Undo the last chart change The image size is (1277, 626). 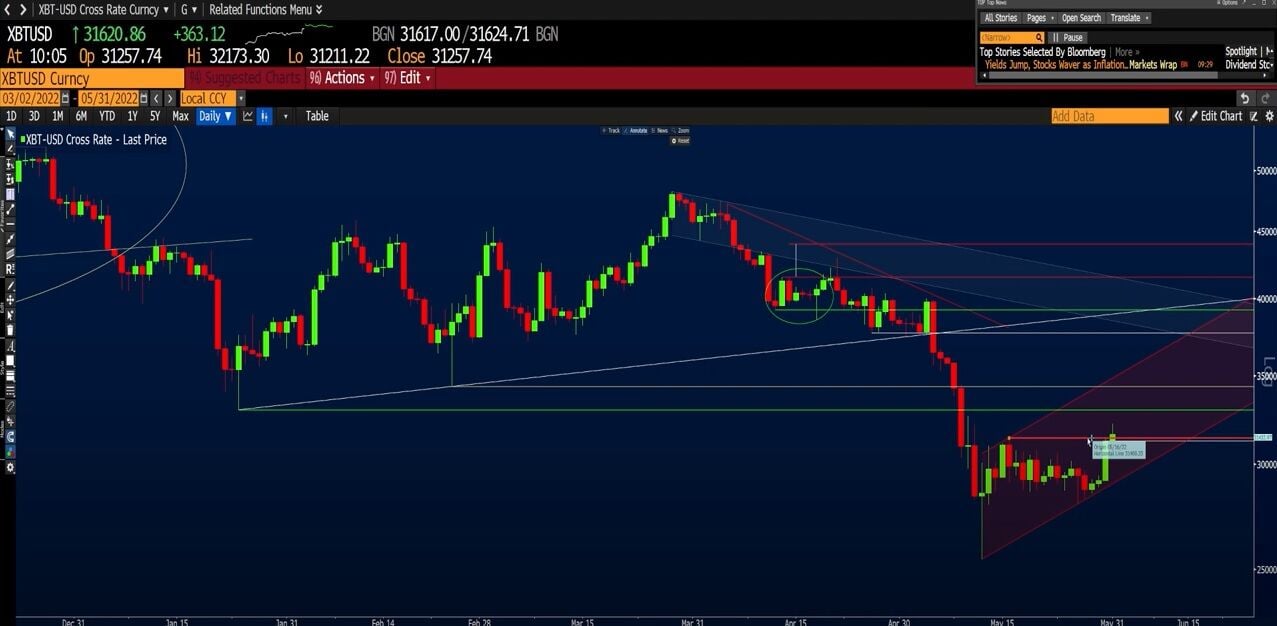tap(1245, 98)
